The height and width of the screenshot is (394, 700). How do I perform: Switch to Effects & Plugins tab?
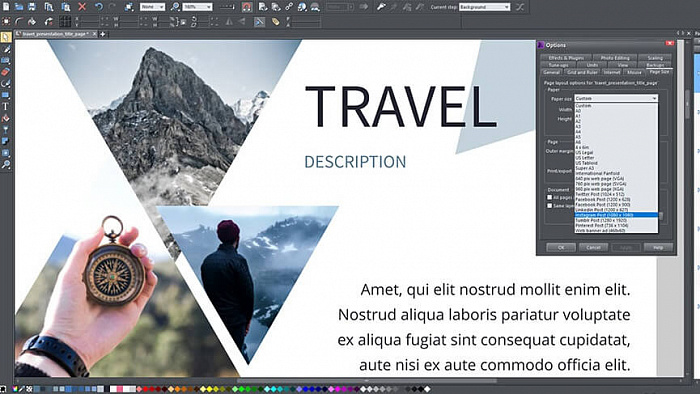566,58
